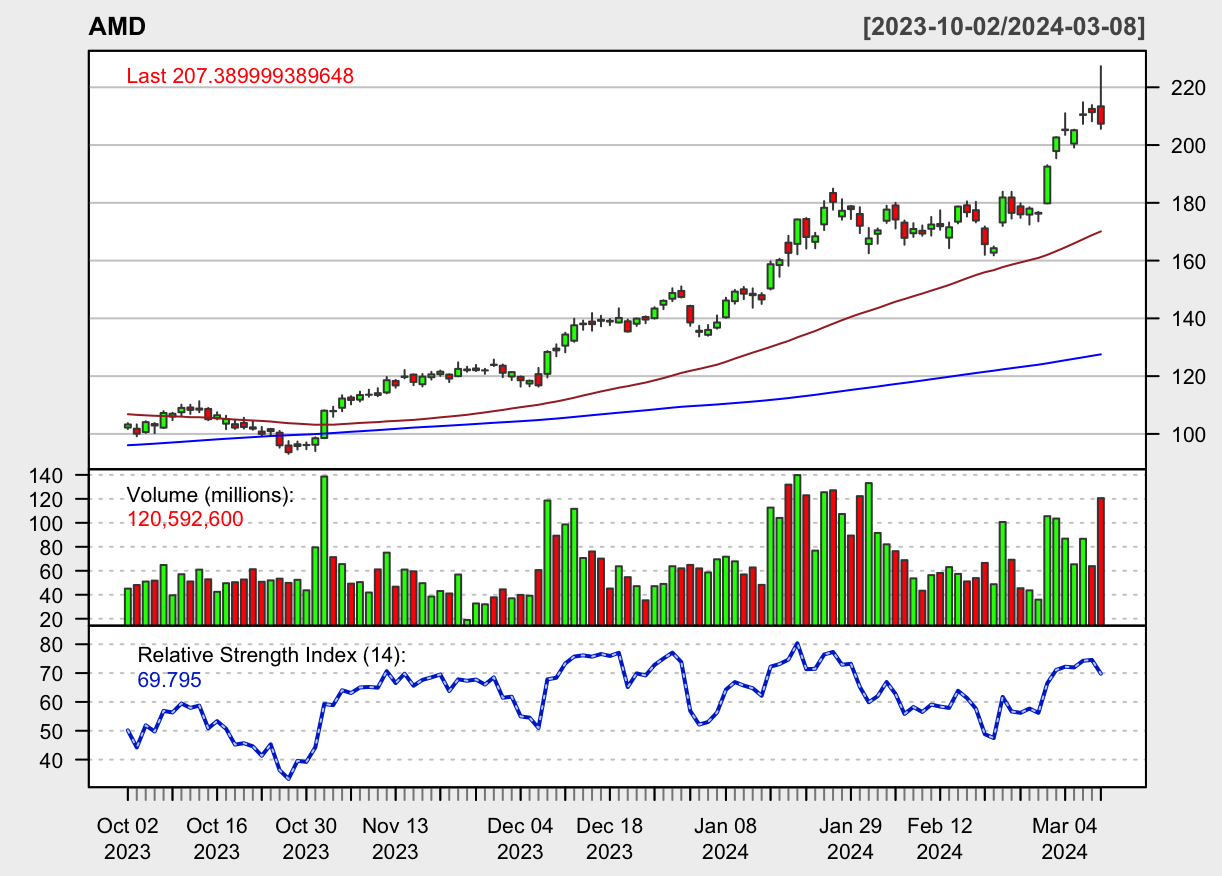Click the 100 tick on volume axis
This screenshot has width=1222, height=876.
click(x=48, y=524)
